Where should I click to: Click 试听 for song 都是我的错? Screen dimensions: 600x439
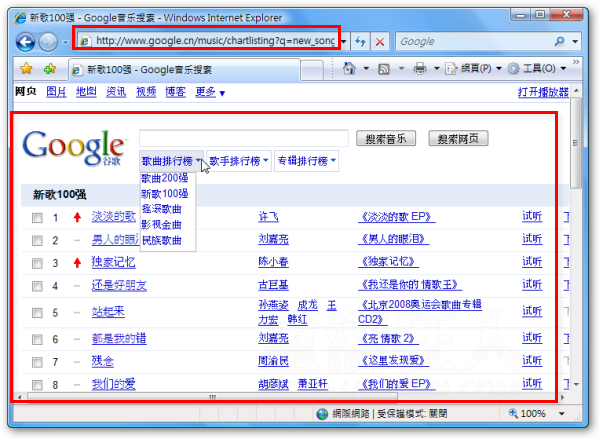click(532, 338)
